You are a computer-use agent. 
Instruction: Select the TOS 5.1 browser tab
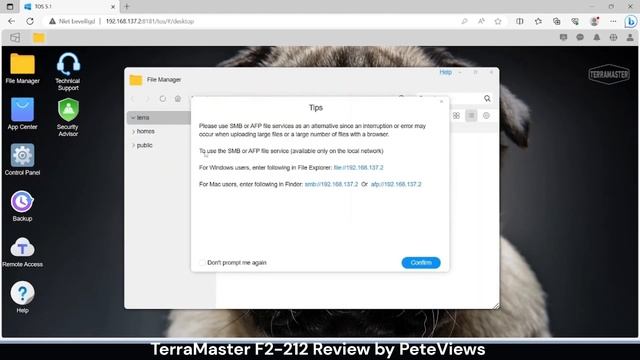coord(69,7)
